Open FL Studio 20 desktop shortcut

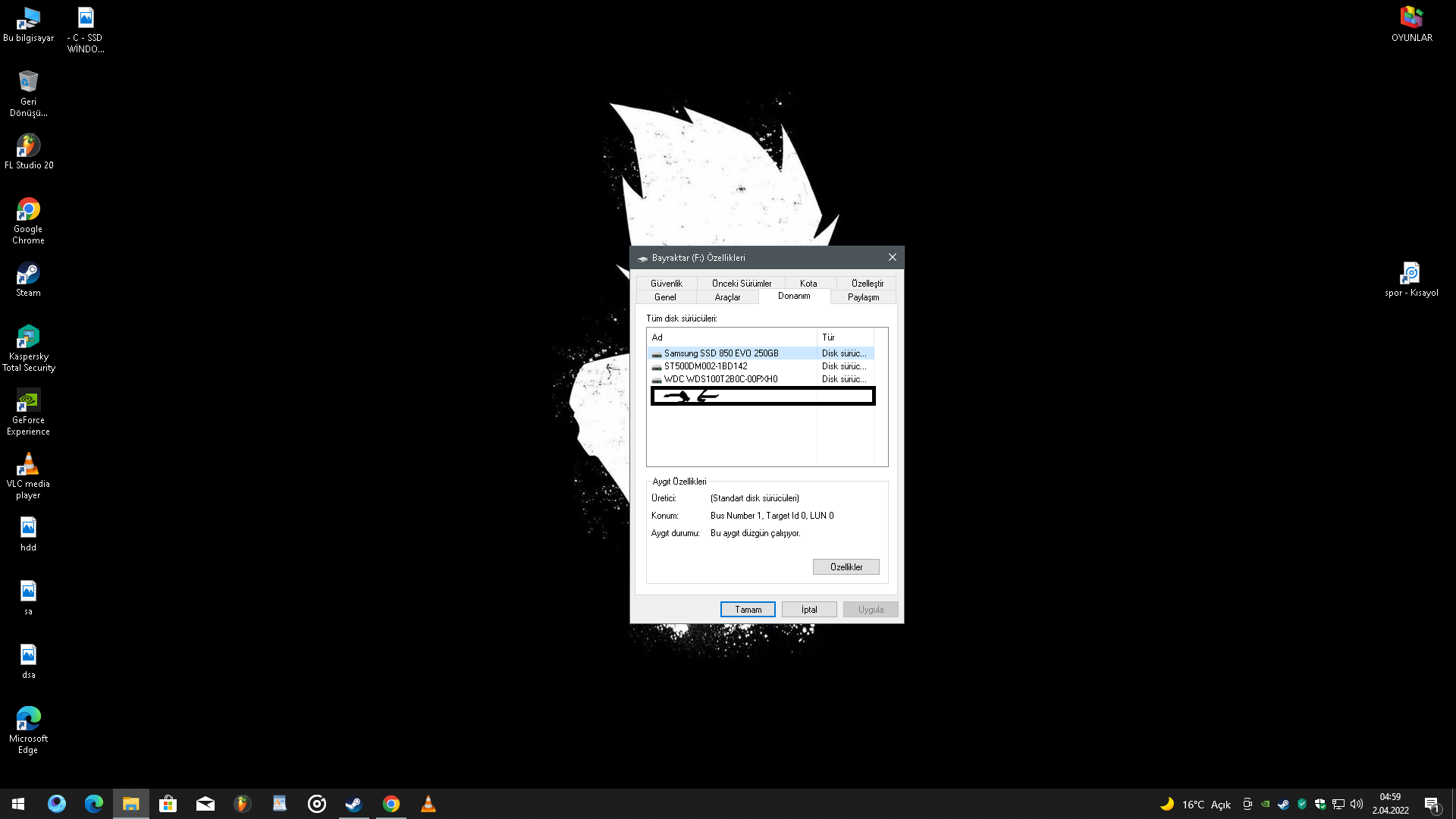tap(28, 146)
